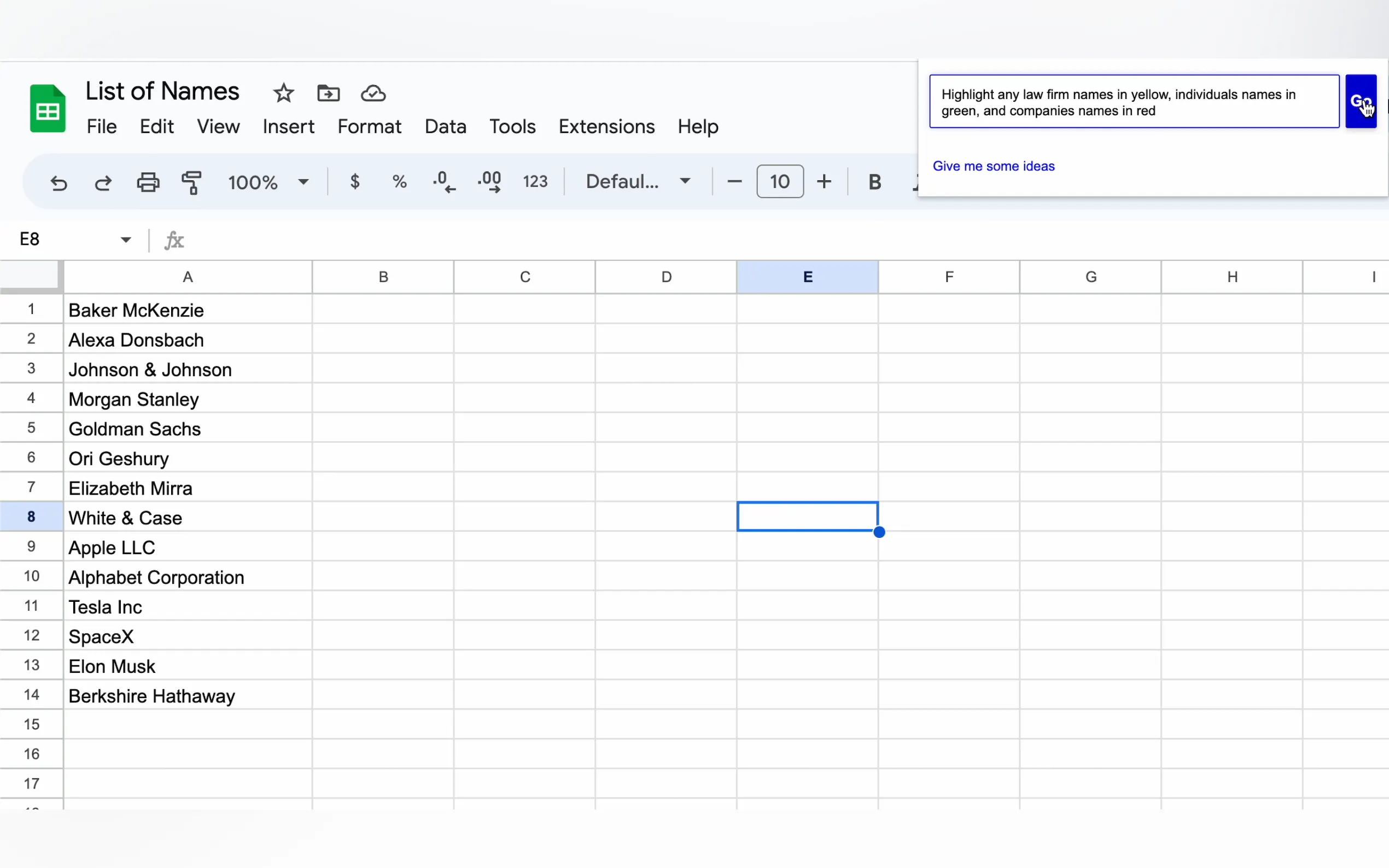Open the cloud save status icon
Screen dimensions: 1389x868
coord(372,93)
